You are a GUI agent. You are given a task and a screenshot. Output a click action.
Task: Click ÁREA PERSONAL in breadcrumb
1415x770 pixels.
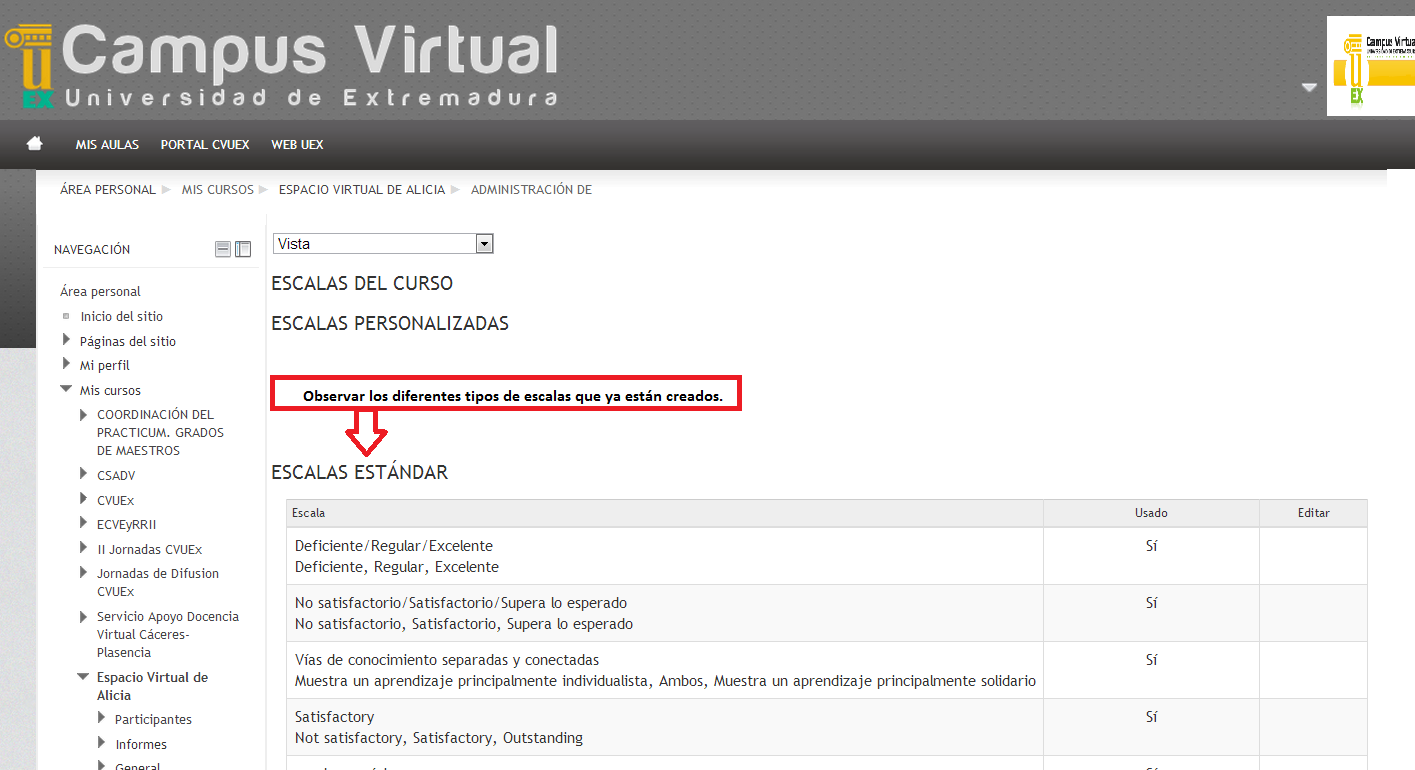click(108, 190)
